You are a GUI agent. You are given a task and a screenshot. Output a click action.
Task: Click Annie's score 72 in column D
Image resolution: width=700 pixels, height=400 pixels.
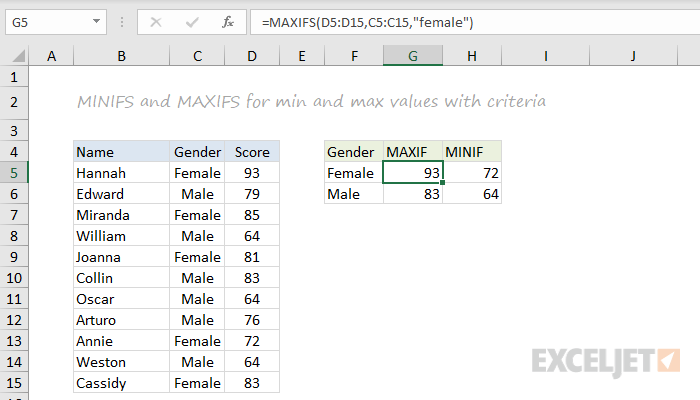(x=252, y=341)
